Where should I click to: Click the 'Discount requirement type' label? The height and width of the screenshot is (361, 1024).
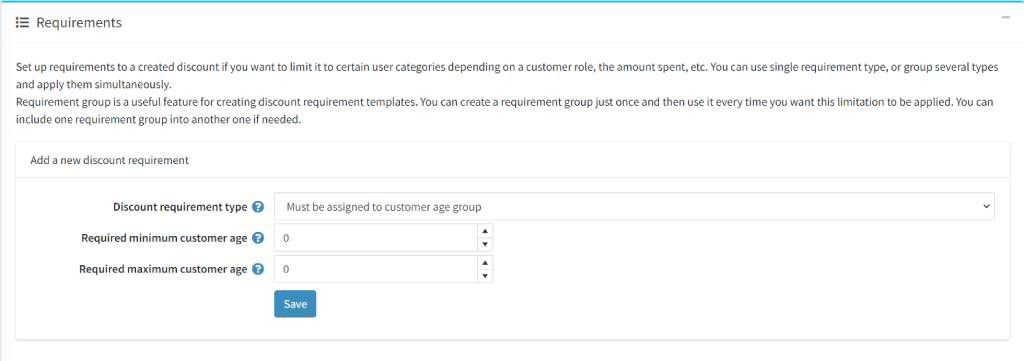(x=180, y=207)
